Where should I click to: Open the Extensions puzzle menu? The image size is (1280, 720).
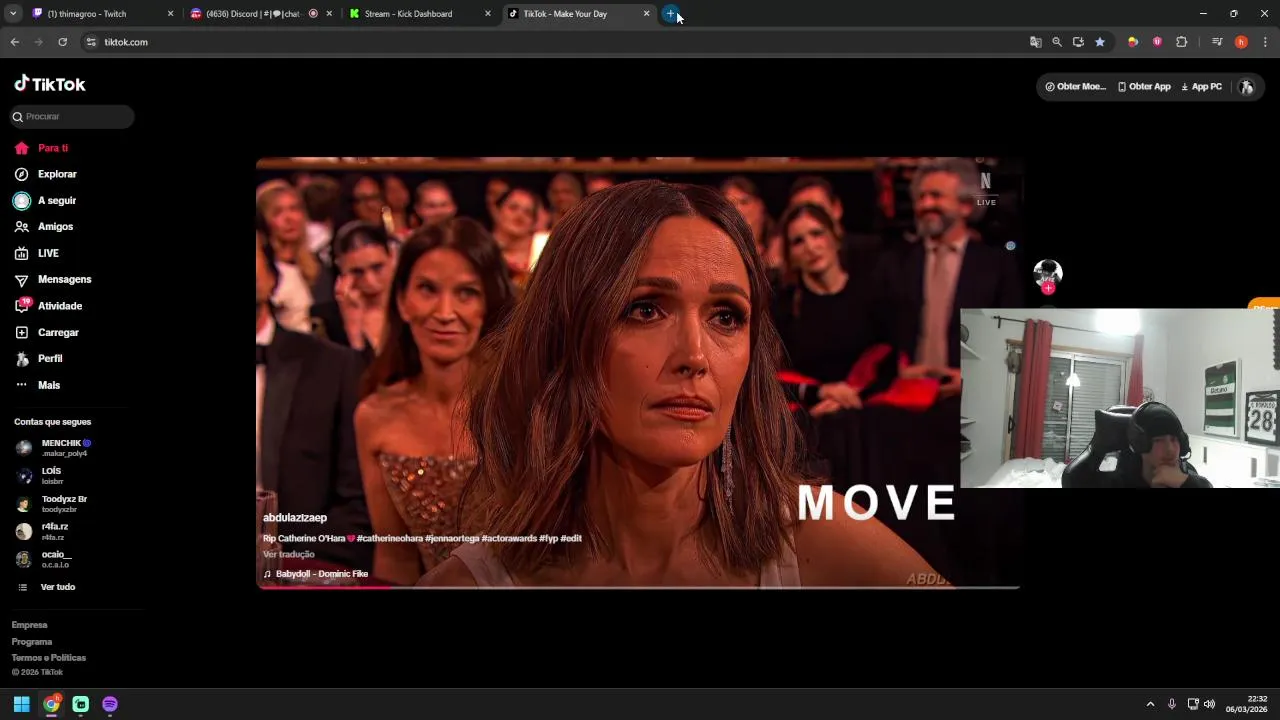pyautogui.click(x=1182, y=42)
